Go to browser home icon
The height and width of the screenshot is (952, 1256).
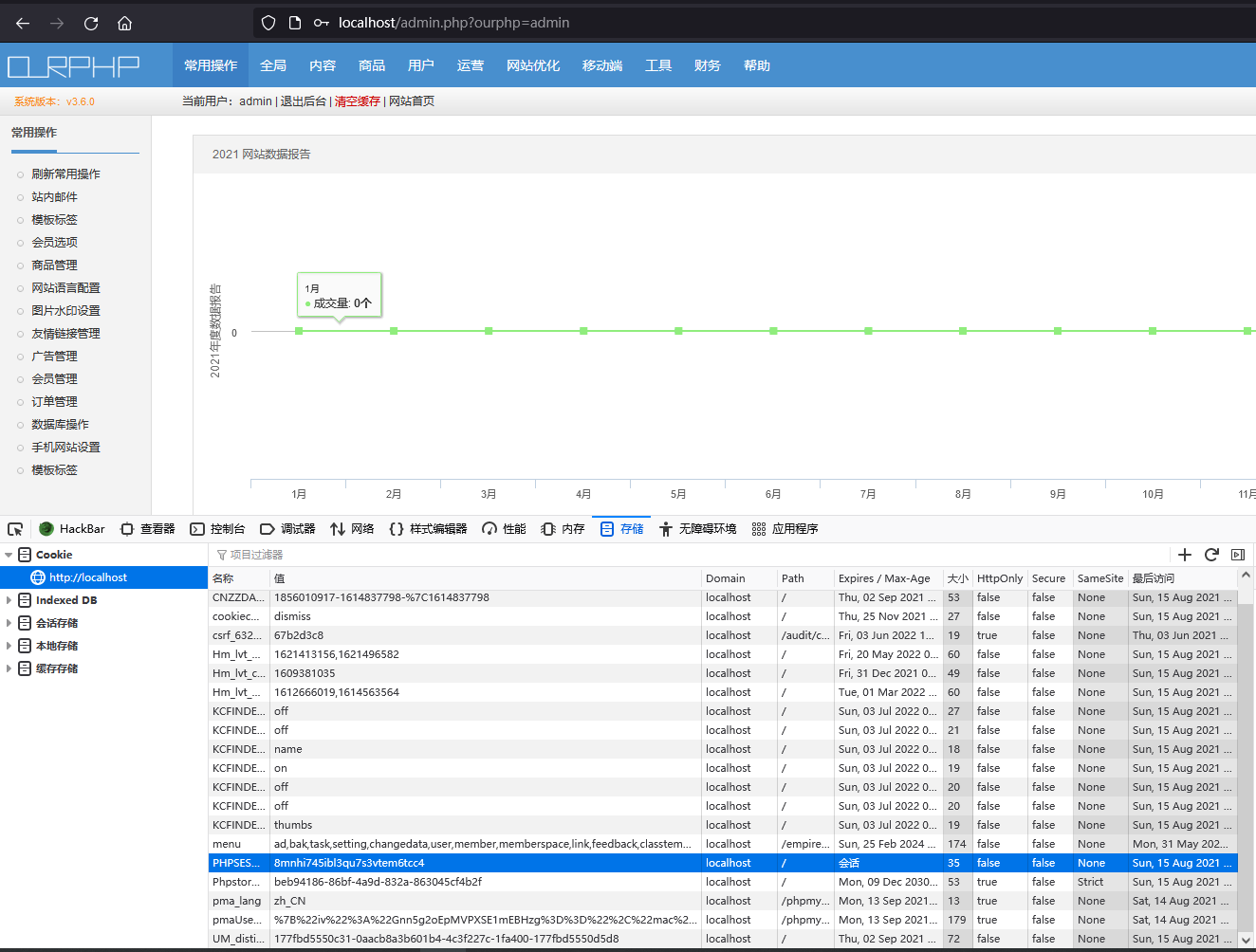point(124,23)
